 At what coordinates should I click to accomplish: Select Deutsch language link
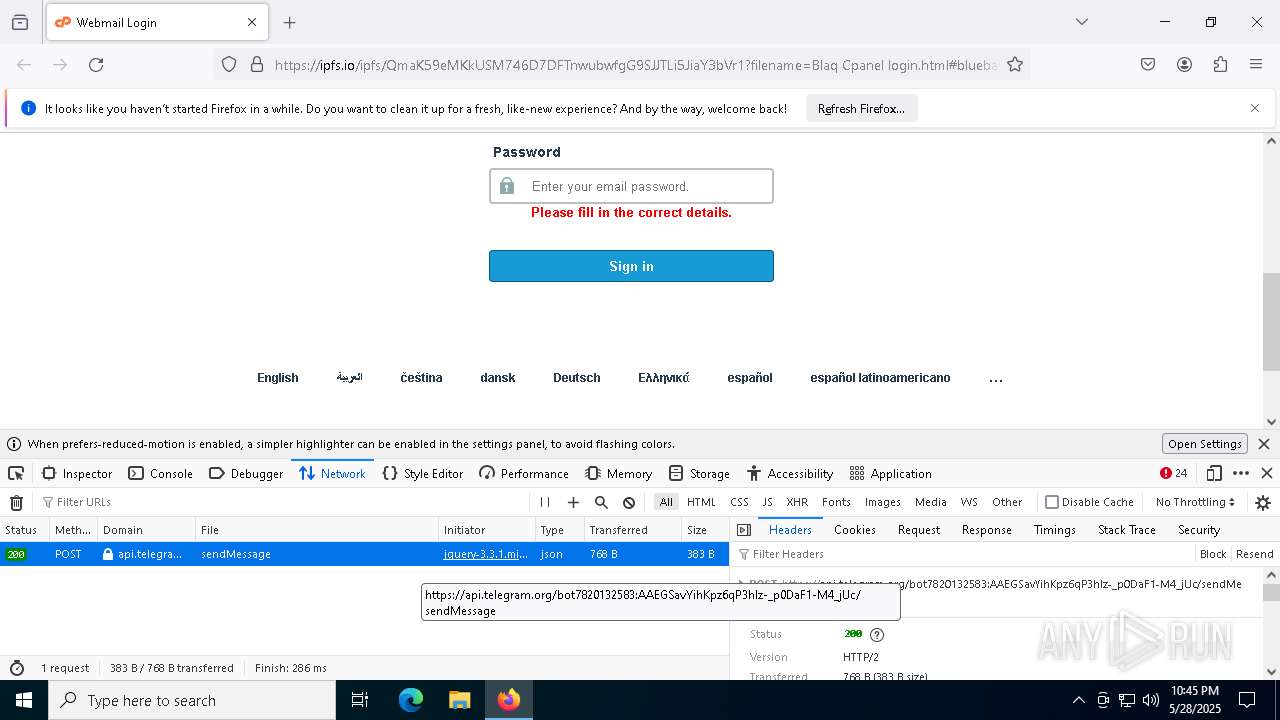click(x=577, y=378)
